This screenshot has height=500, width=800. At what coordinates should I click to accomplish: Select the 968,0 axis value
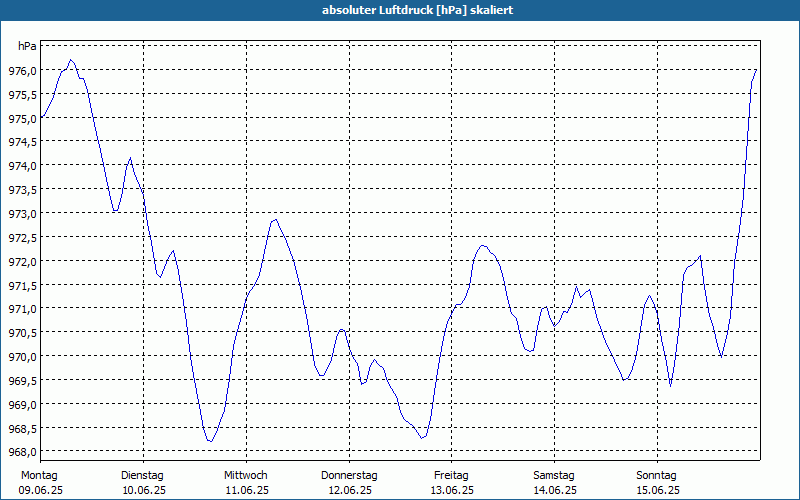pos(22,452)
